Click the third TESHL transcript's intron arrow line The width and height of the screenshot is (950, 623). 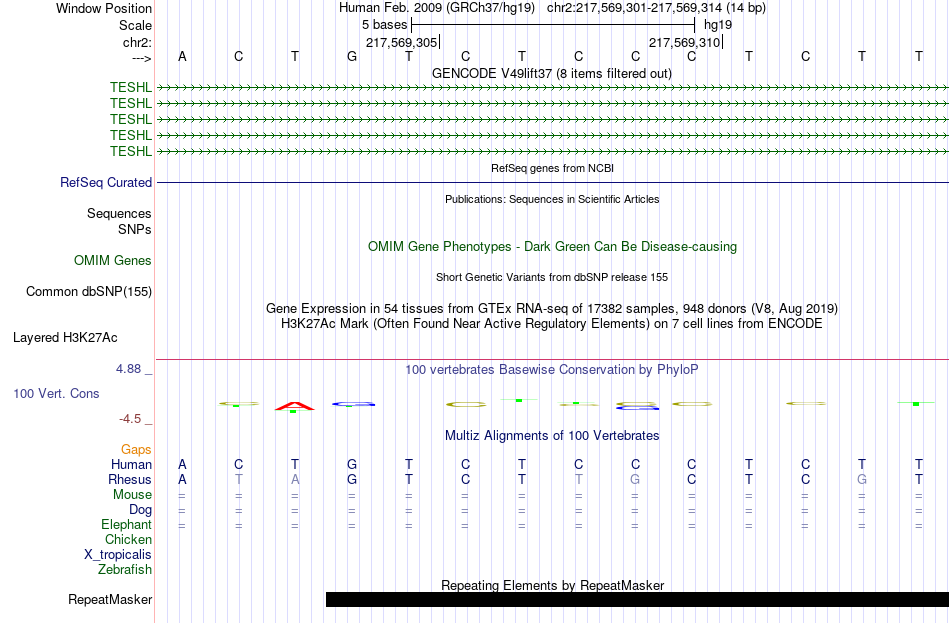tap(553, 119)
